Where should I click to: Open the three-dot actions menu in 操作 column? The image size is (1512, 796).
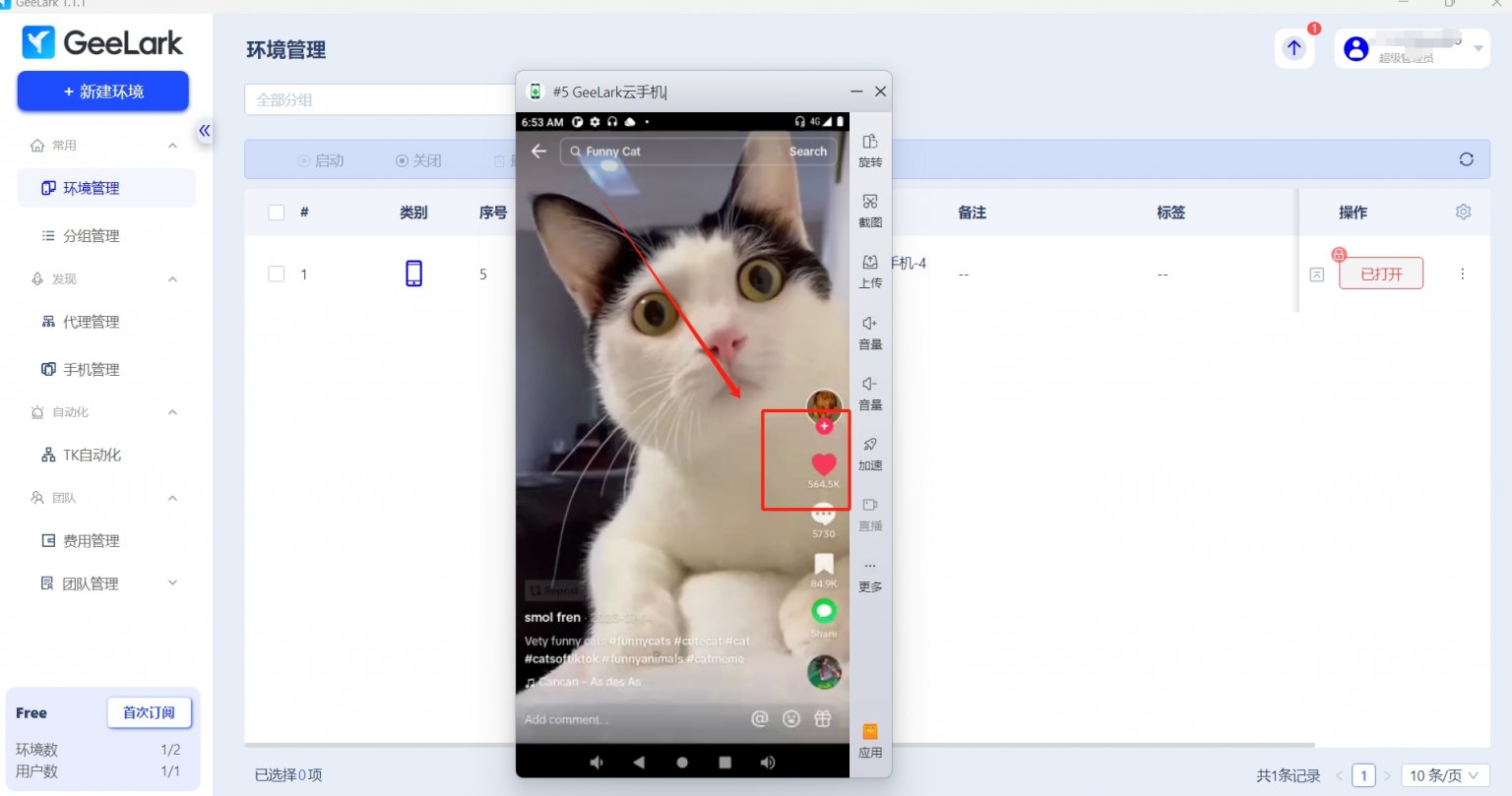pos(1463,274)
